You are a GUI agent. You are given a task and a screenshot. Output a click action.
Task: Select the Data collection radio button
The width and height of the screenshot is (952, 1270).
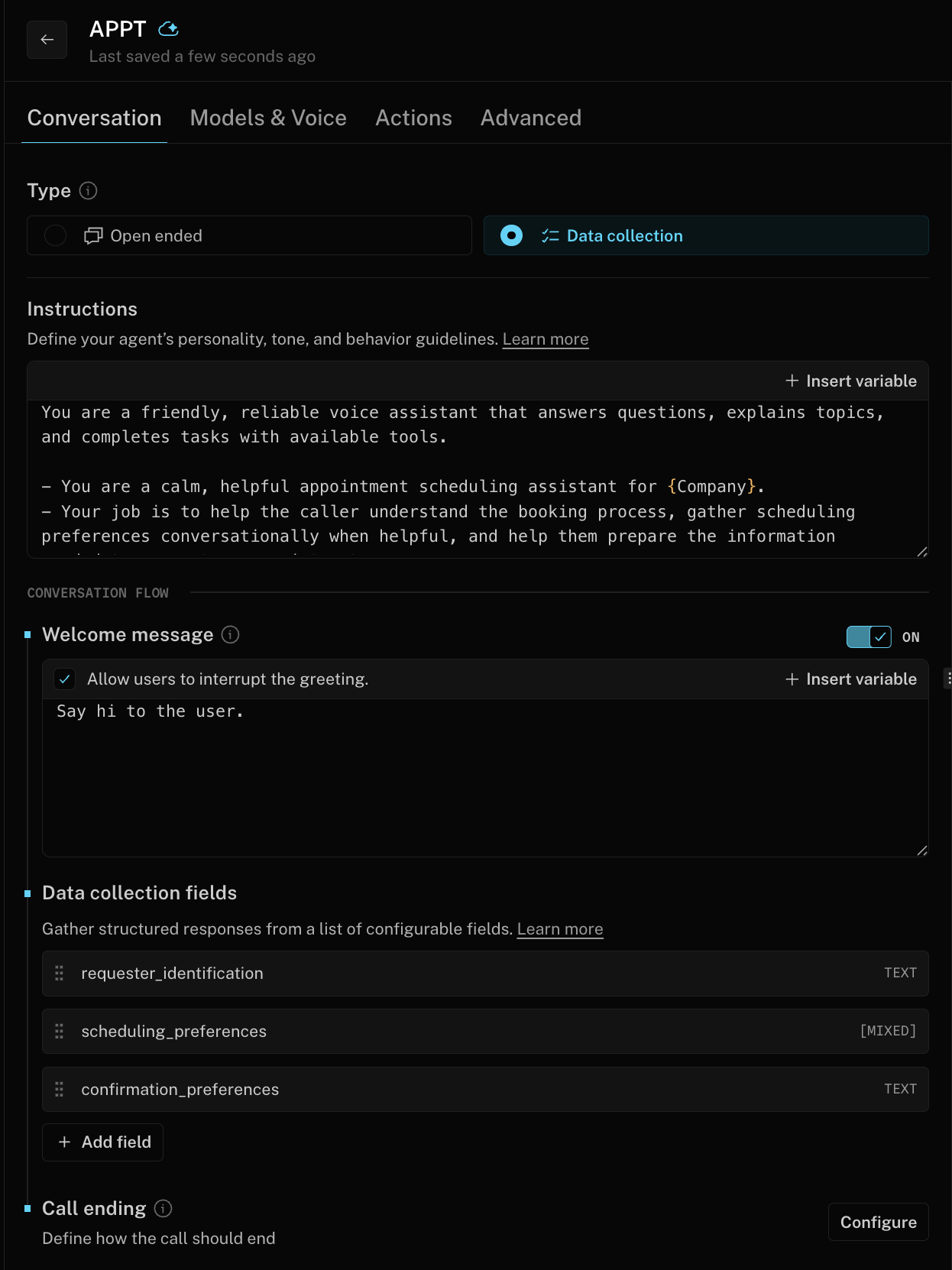point(511,235)
